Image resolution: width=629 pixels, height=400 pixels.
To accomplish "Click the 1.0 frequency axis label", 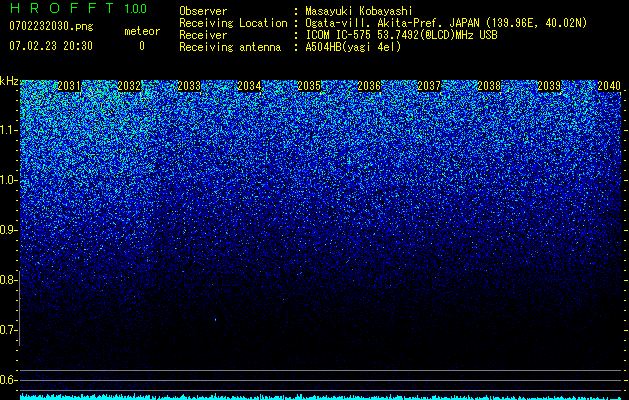I will (8, 180).
